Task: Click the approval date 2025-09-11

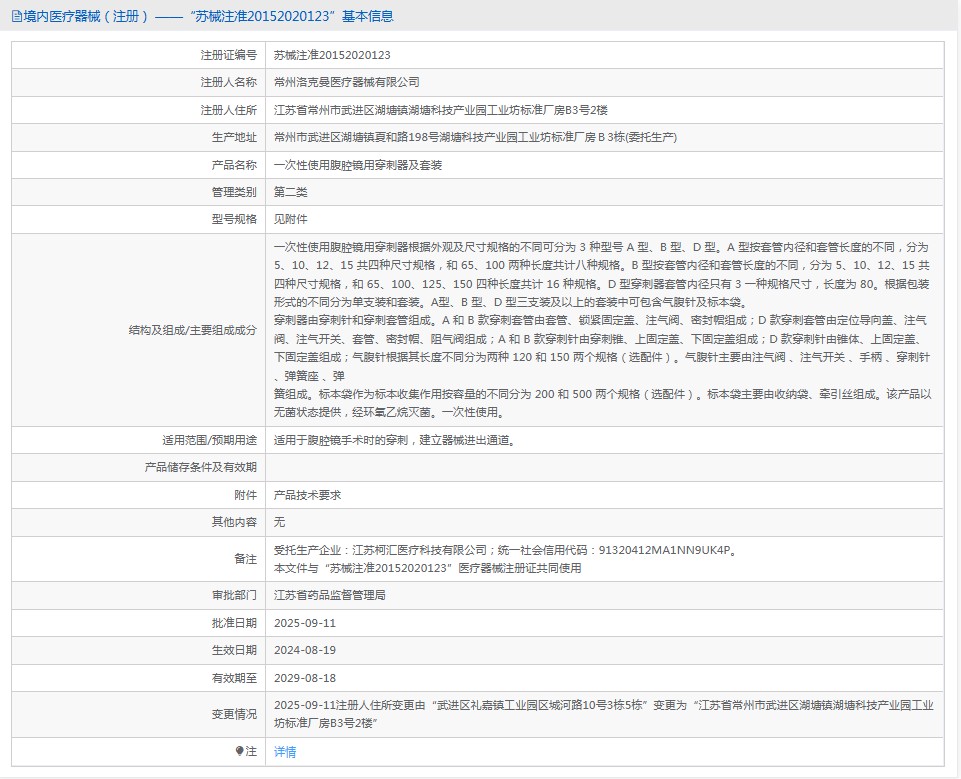Action: click(304, 622)
